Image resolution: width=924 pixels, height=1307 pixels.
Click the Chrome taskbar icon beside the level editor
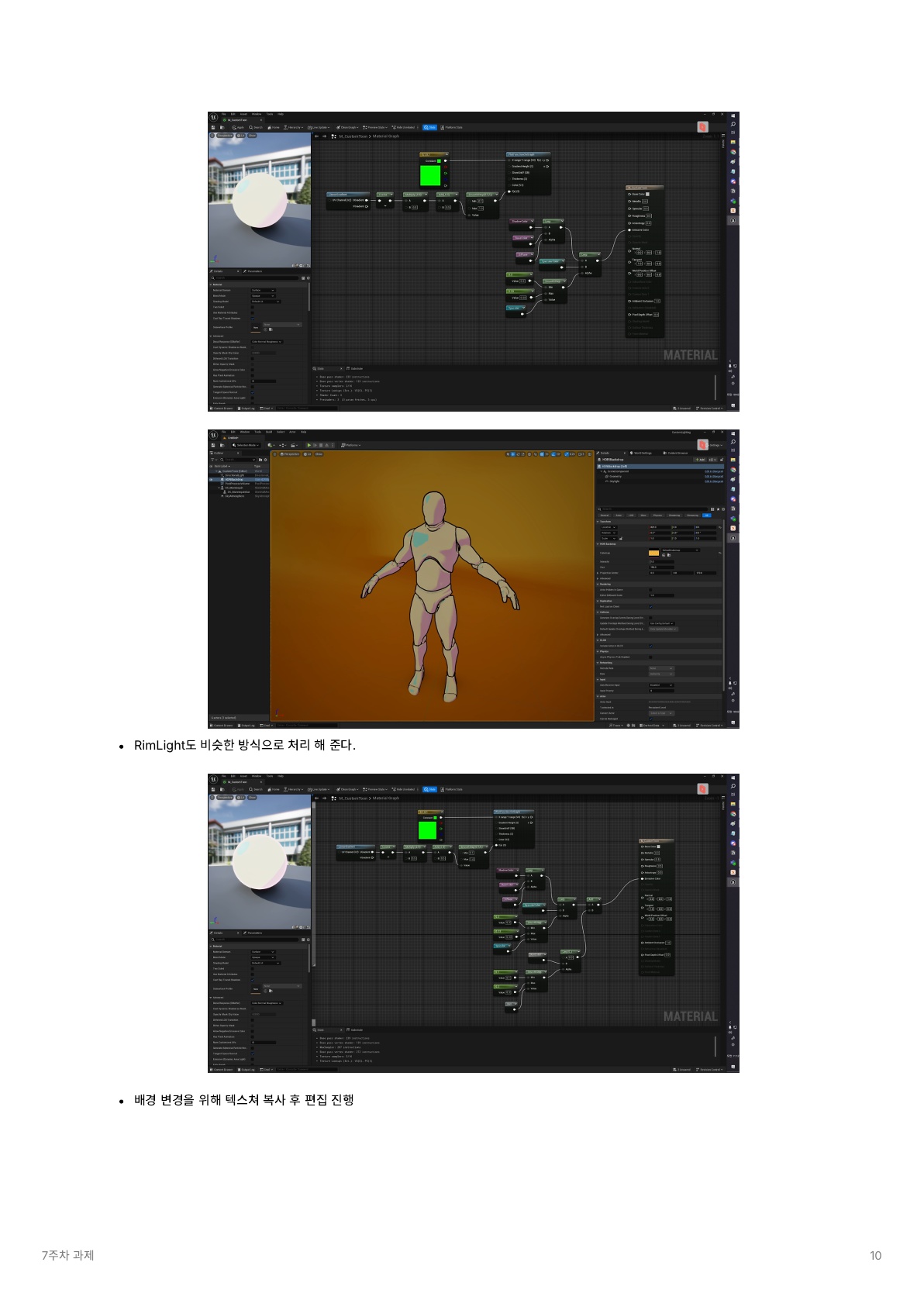733,469
